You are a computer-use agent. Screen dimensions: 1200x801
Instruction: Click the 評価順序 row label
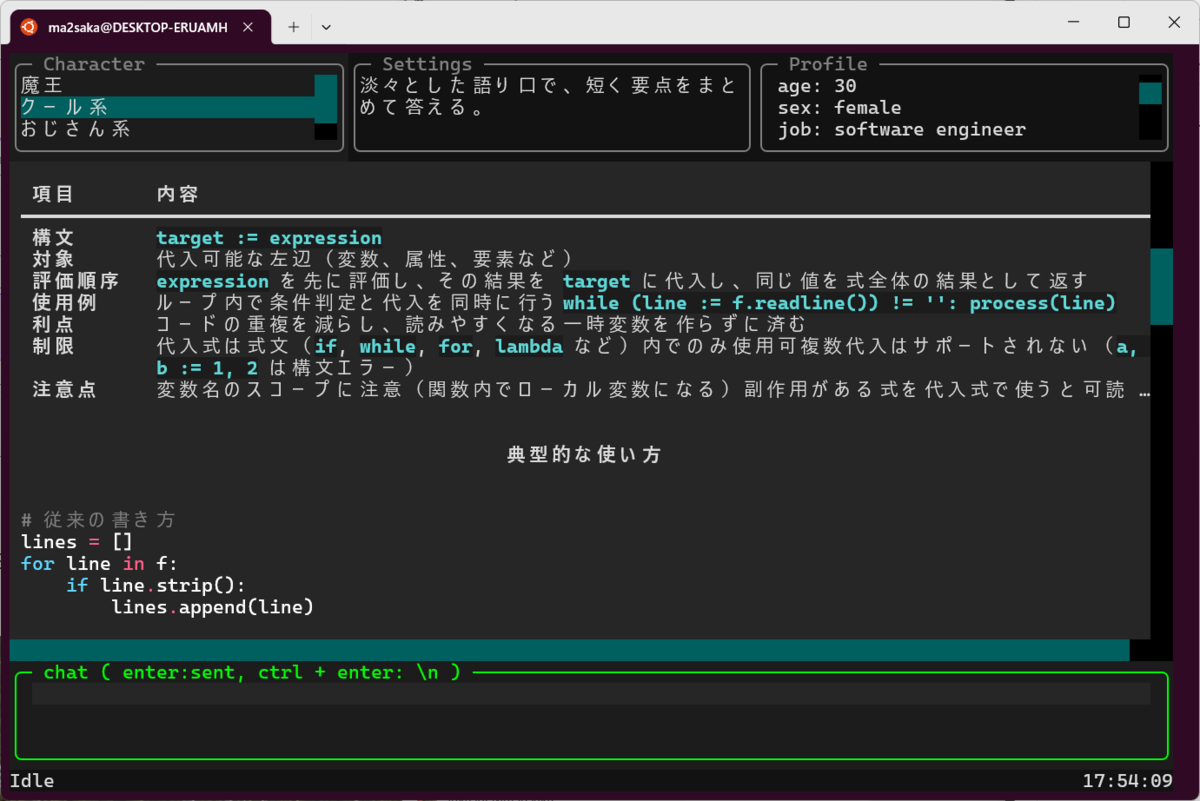click(75, 282)
